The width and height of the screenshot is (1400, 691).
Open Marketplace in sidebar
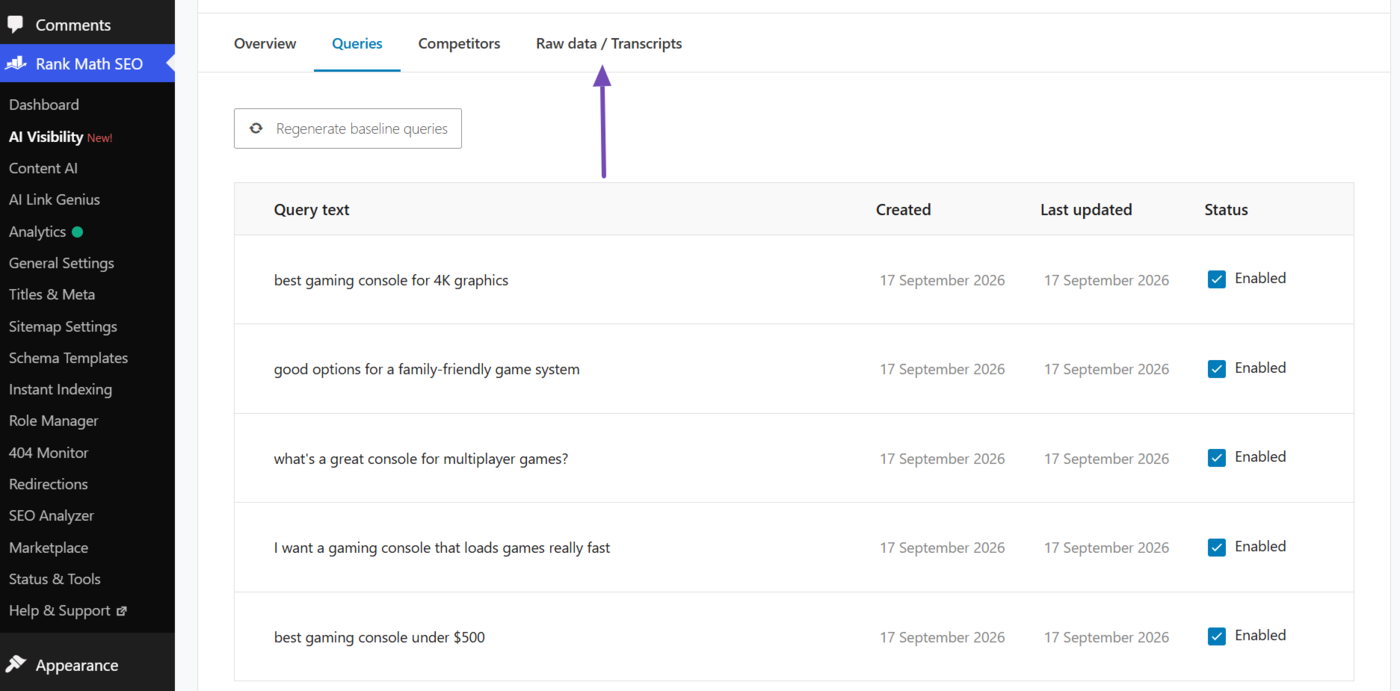point(48,547)
